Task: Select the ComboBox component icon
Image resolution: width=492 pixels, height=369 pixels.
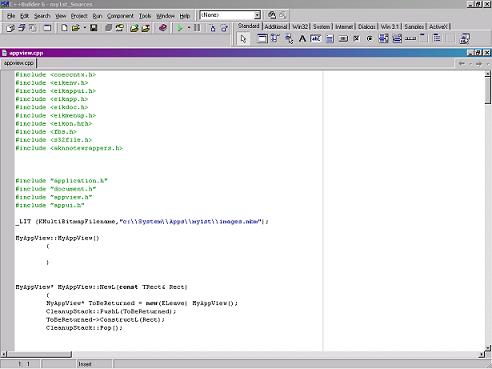Action: pyautogui.click(x=397, y=39)
